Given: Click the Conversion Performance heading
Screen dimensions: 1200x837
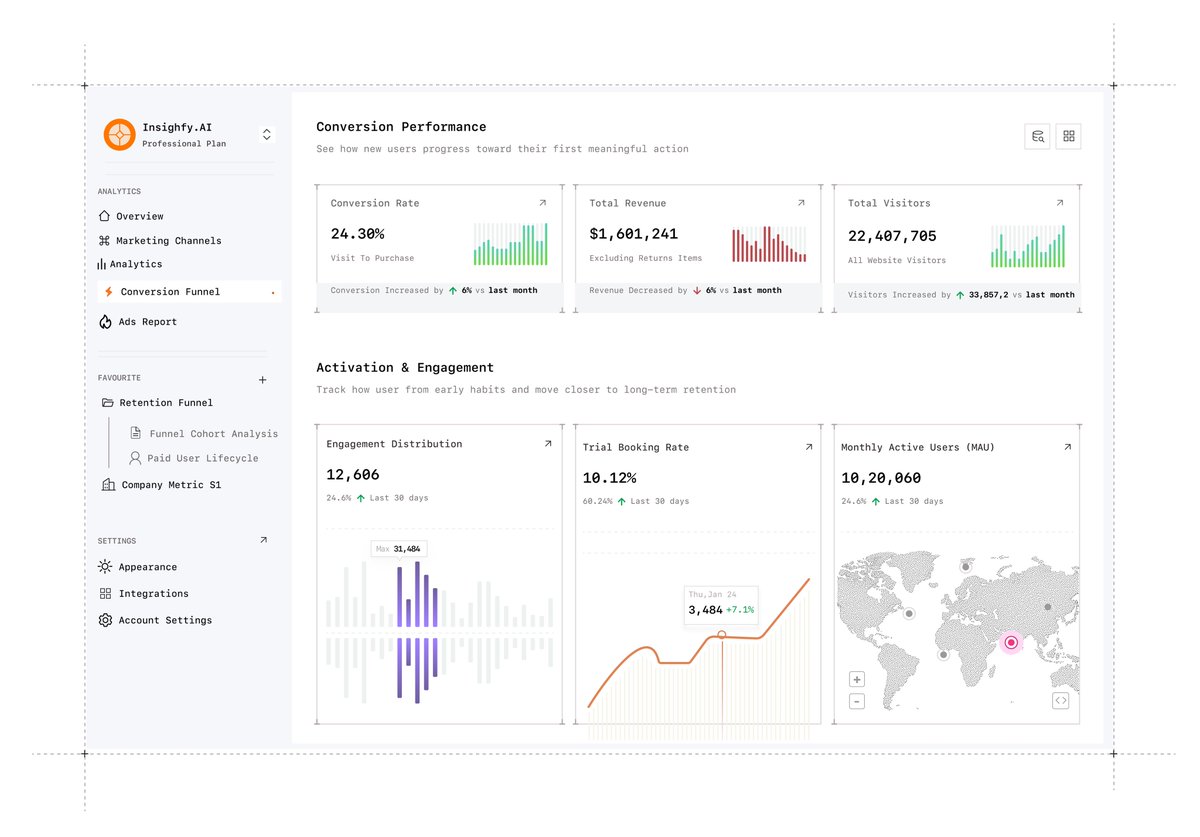Looking at the screenshot, I should (401, 127).
